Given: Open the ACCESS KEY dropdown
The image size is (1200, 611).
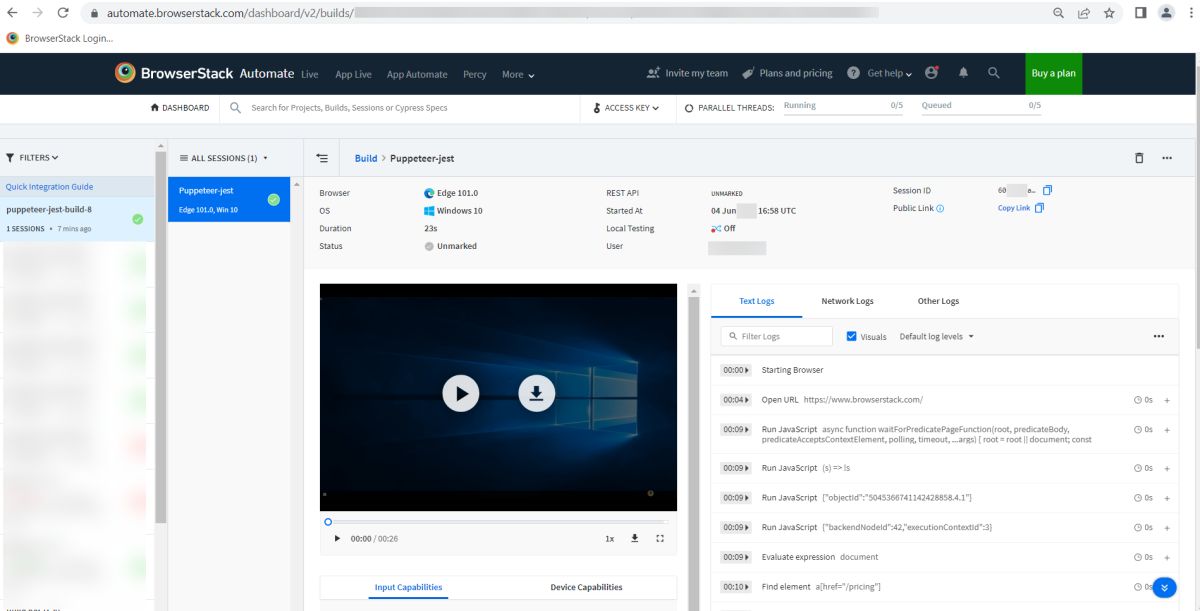Looking at the screenshot, I should (x=626, y=108).
